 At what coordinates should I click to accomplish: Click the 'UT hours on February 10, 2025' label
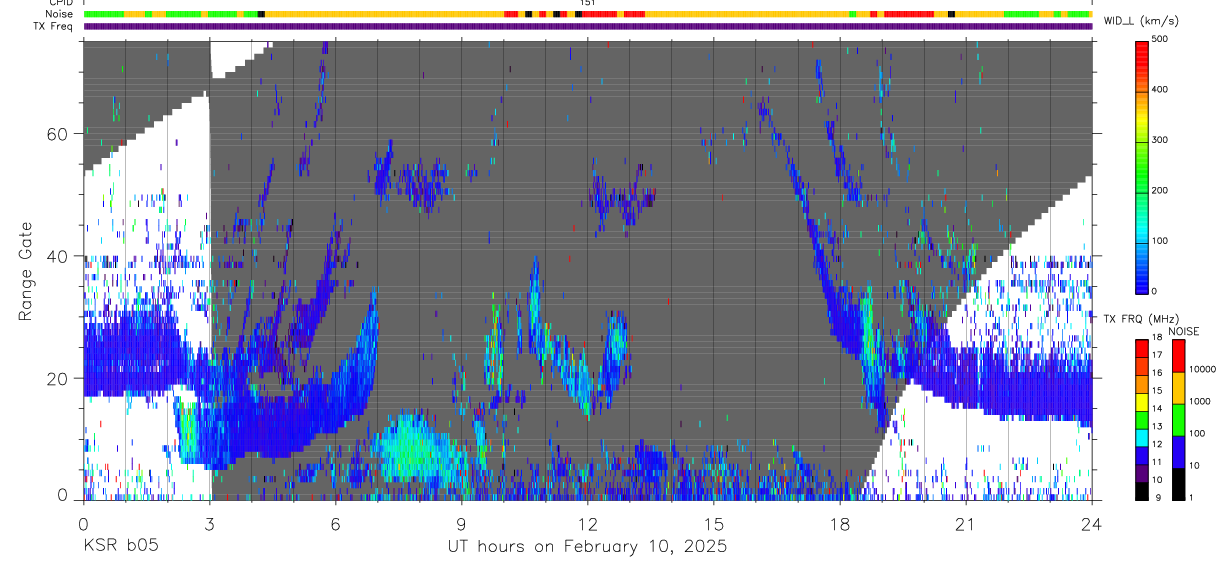[587, 547]
